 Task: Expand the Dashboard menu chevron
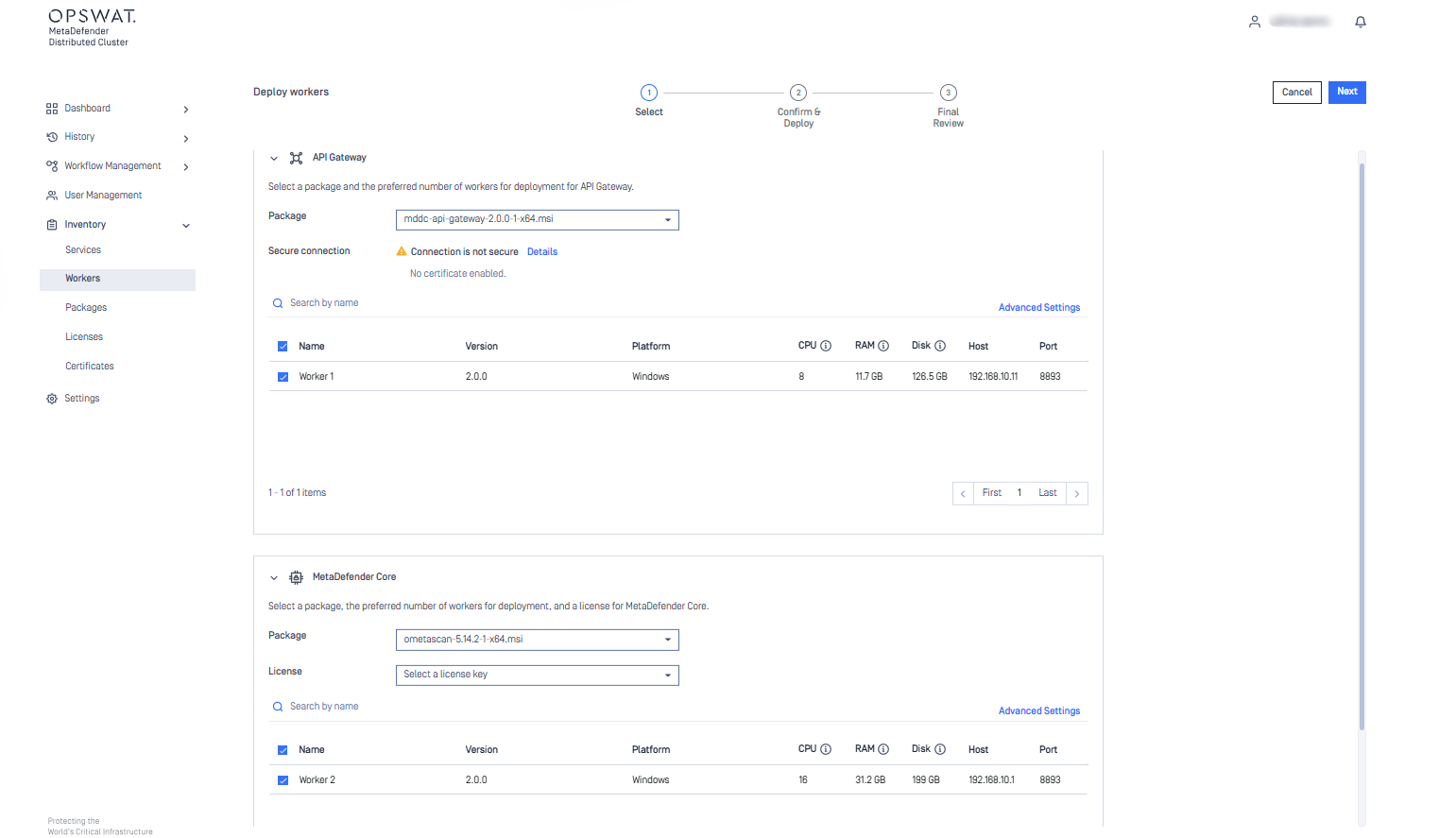[x=186, y=110]
